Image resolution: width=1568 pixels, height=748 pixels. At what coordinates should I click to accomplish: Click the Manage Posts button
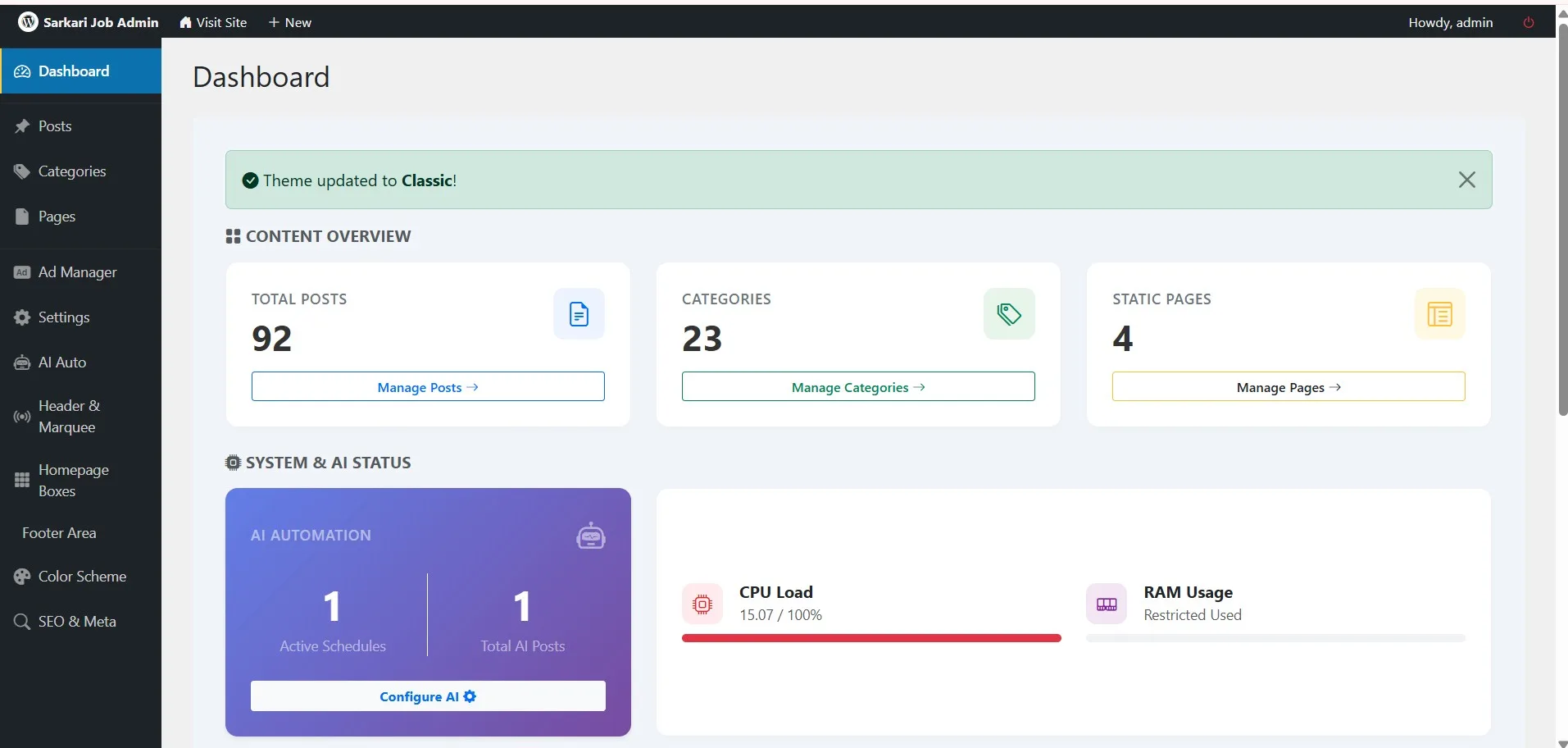[427, 387]
